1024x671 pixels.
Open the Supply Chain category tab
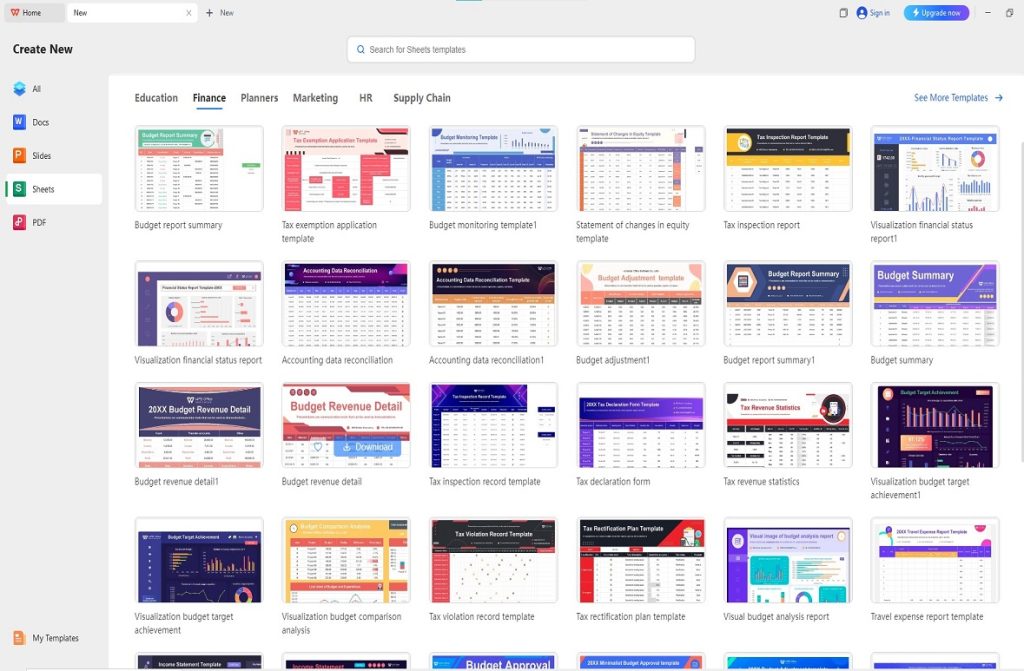coord(421,98)
